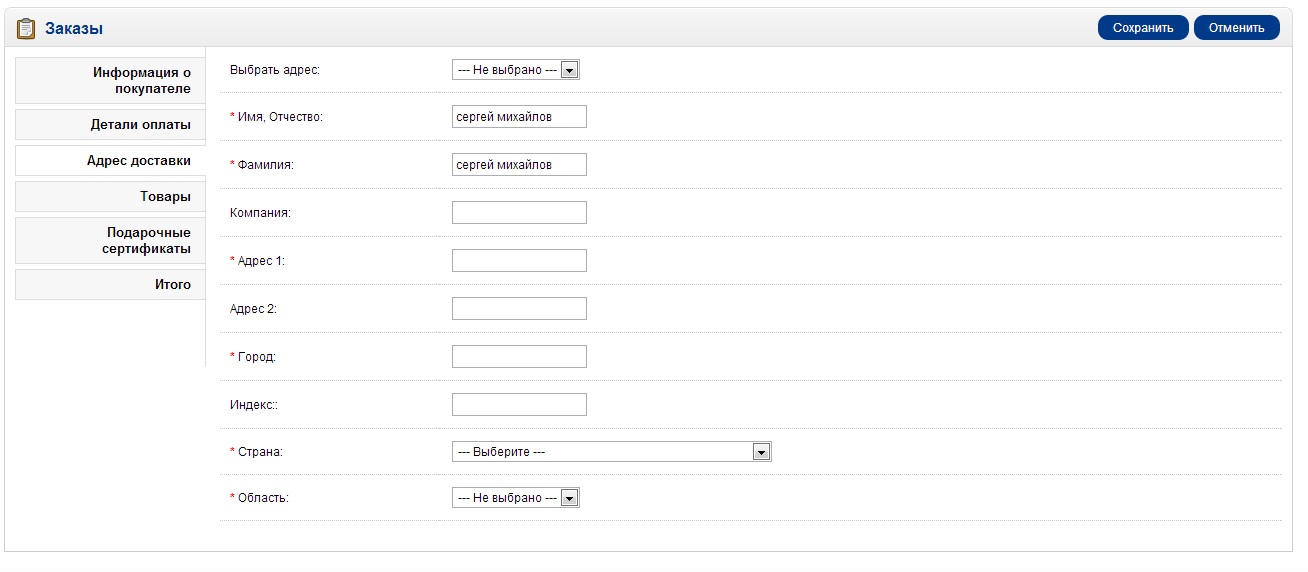Focus the Фамилия text field
1308x572 pixels.
(519, 165)
